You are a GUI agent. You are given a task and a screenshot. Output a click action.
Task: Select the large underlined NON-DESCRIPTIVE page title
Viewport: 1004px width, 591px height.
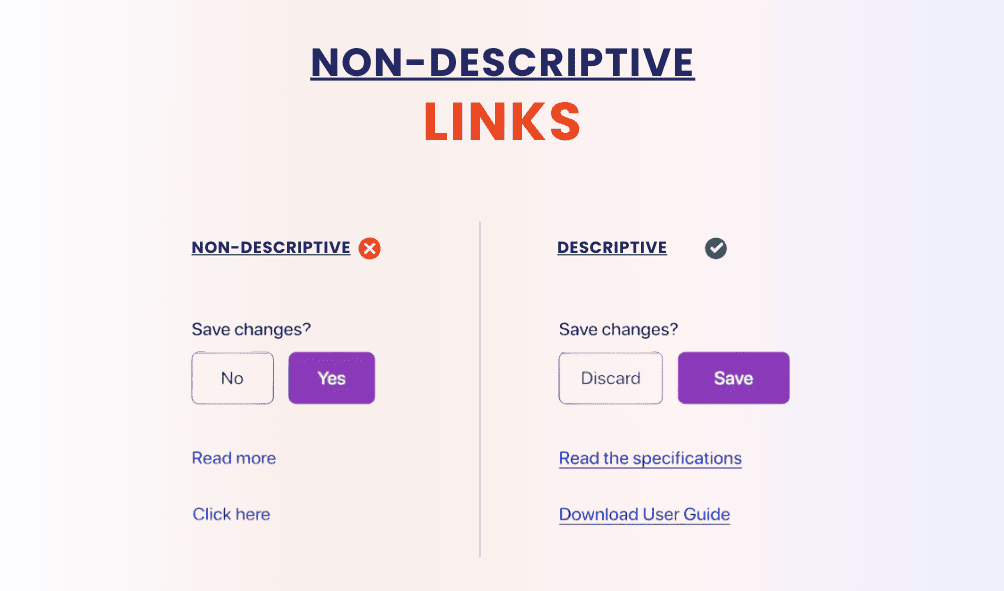(502, 62)
